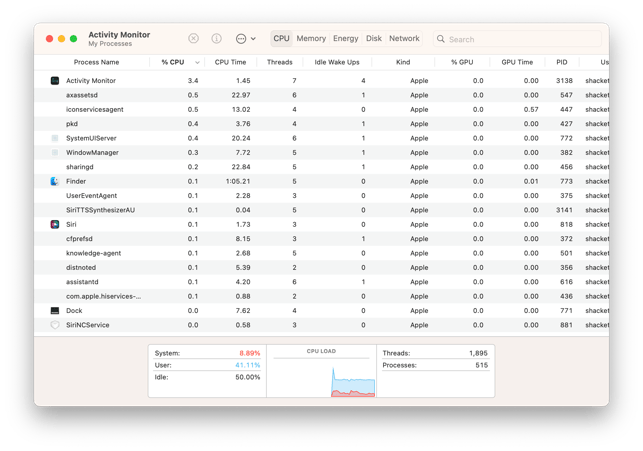
Task: Select the Finder process name
Action: pos(76,181)
